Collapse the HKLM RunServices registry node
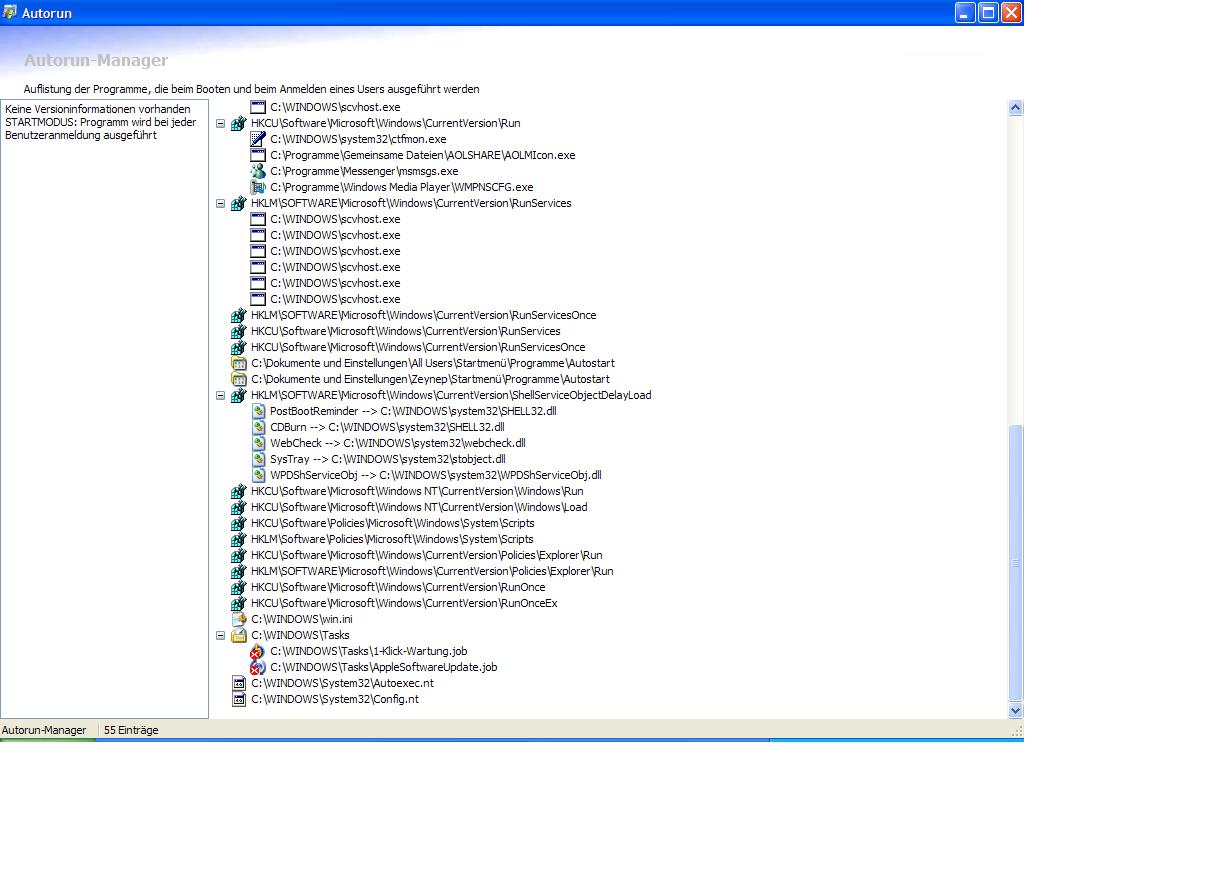Screen dimensions: 1212x870 pos(221,203)
